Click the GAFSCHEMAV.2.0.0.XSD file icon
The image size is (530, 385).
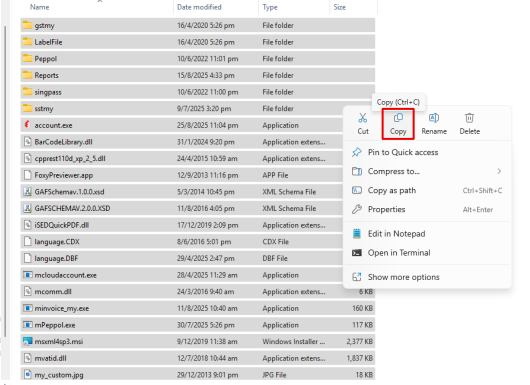28,208
